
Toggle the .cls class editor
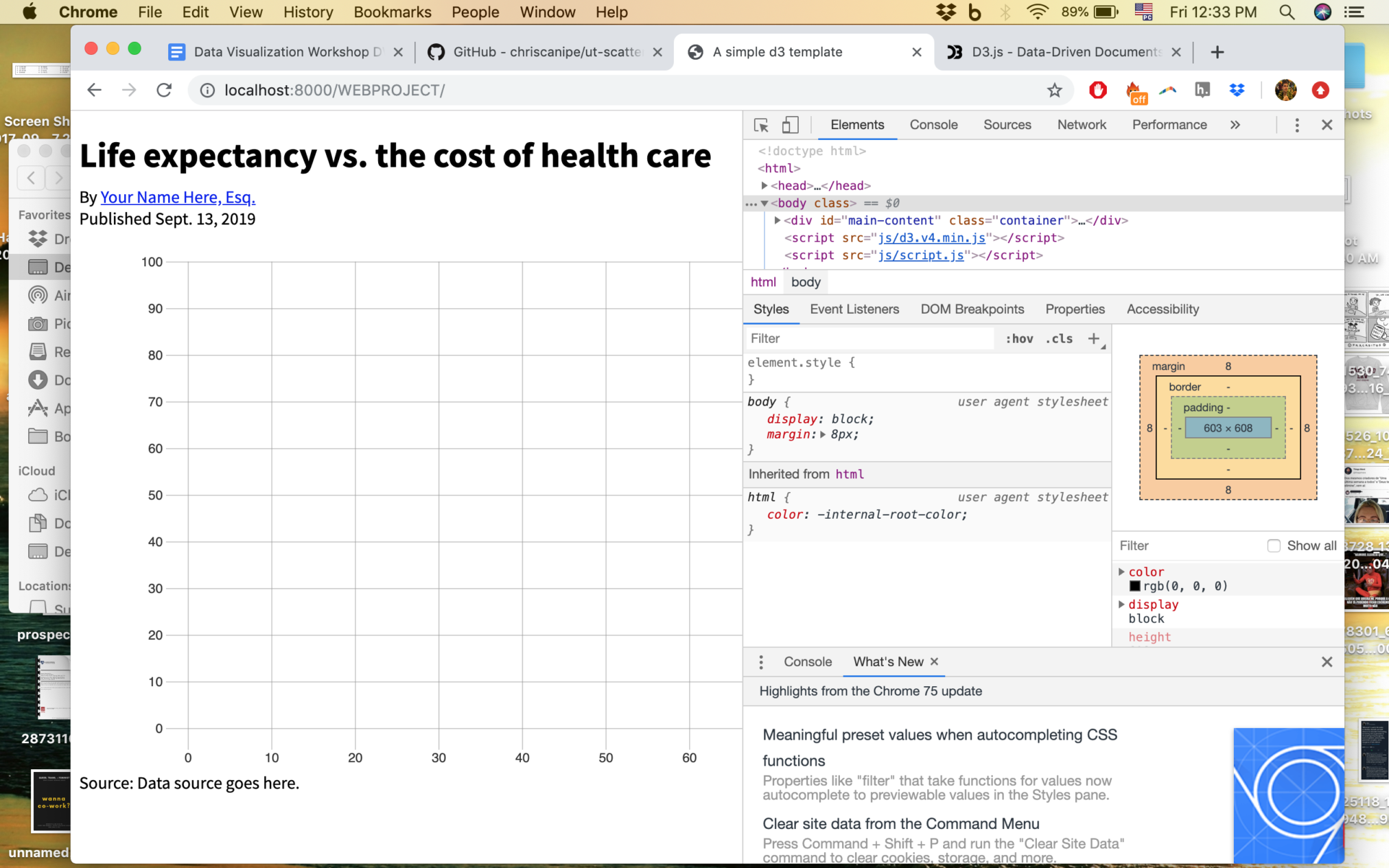click(1059, 339)
